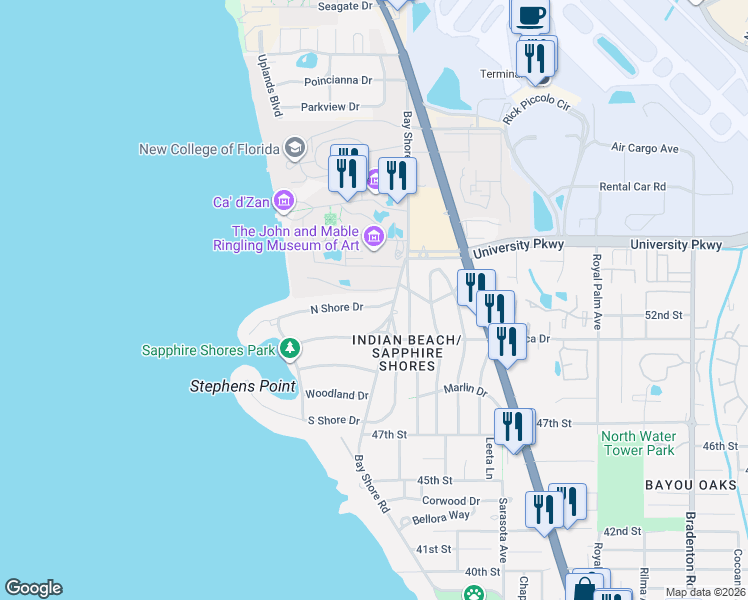
Task: Click the 41st St label
Action: click(433, 549)
